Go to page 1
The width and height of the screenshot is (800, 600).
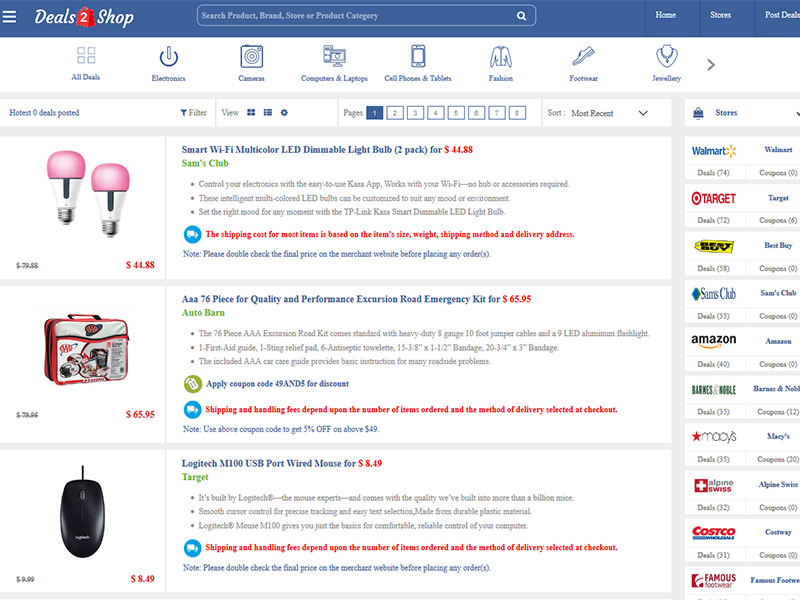[x=374, y=113]
